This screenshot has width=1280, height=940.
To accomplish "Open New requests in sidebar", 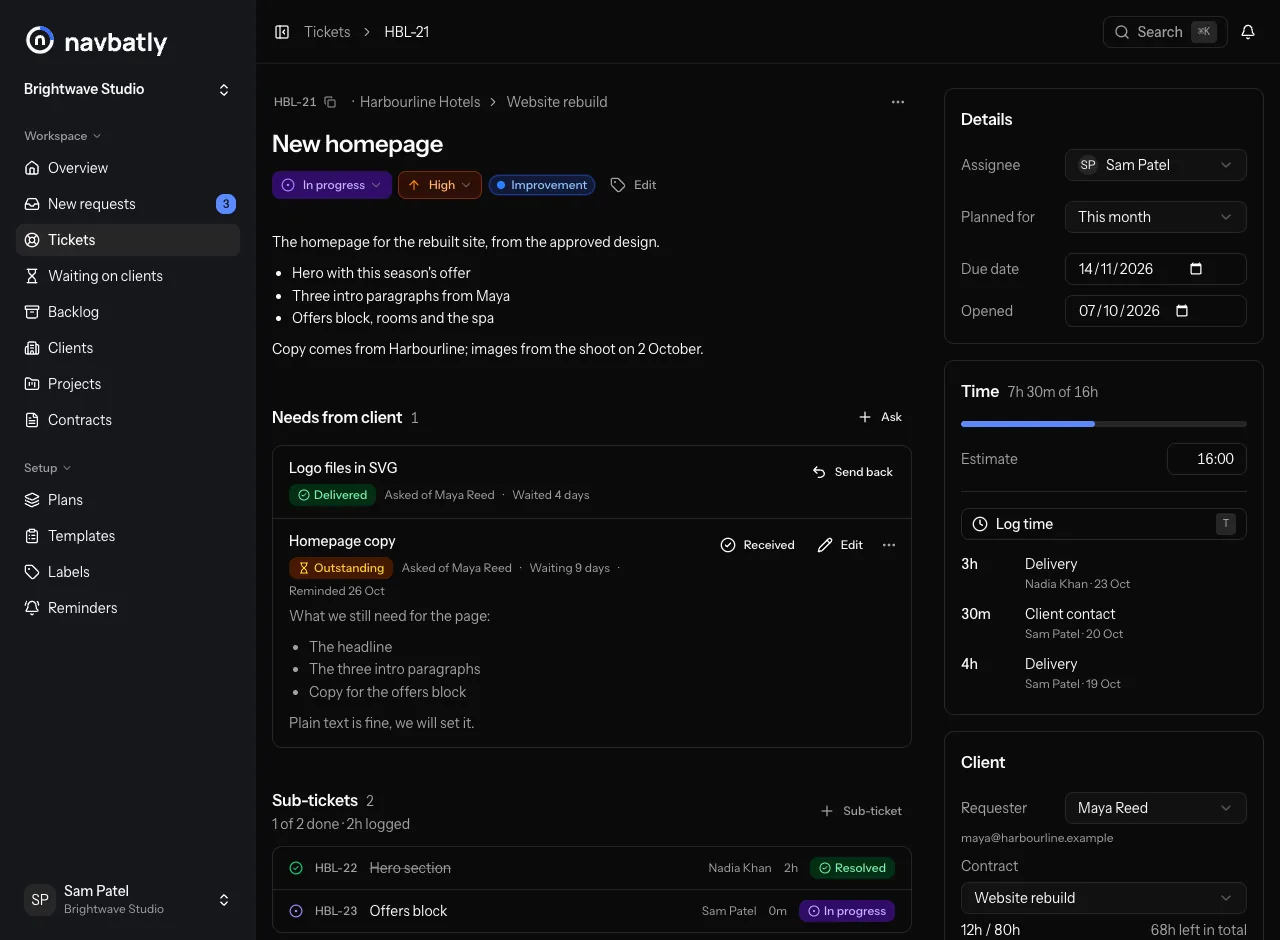I will 128,204.
